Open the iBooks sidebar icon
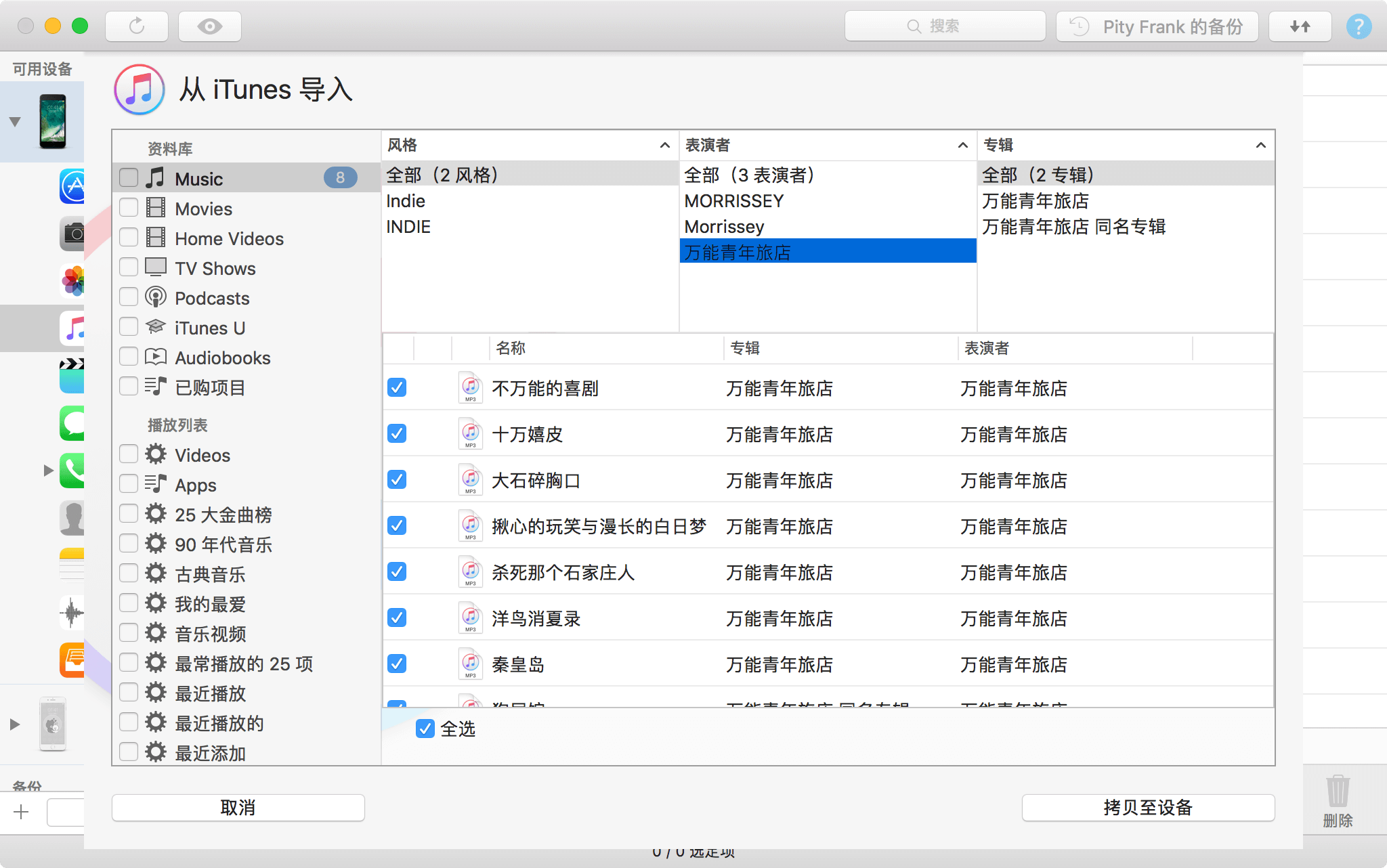Image resolution: width=1387 pixels, height=868 pixels. click(x=72, y=660)
